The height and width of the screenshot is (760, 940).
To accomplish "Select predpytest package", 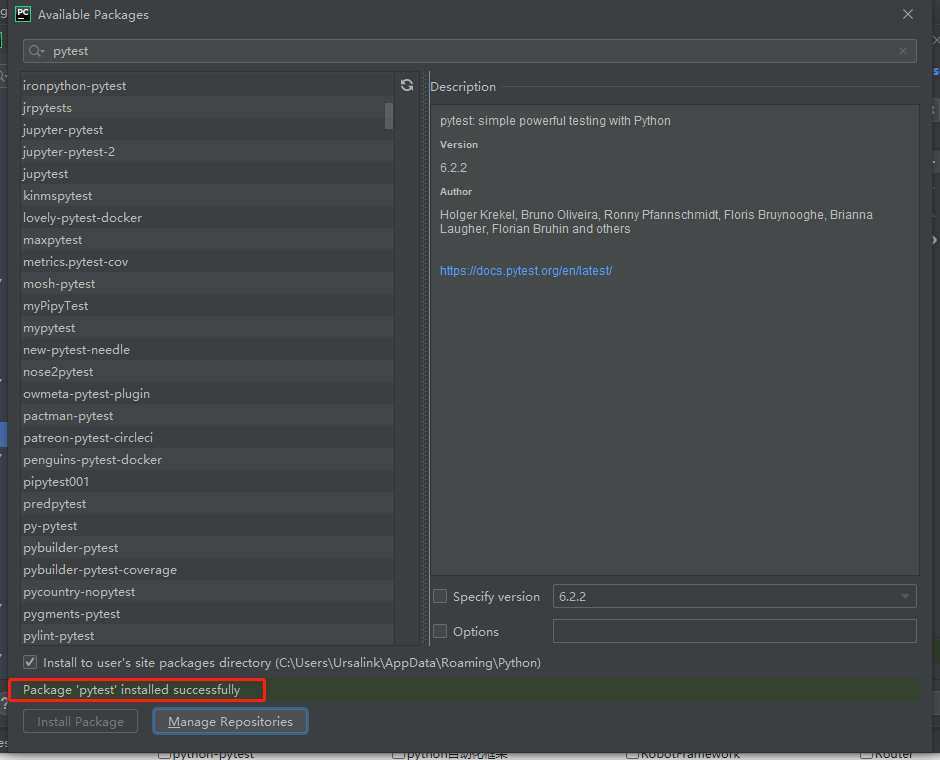I will point(207,503).
